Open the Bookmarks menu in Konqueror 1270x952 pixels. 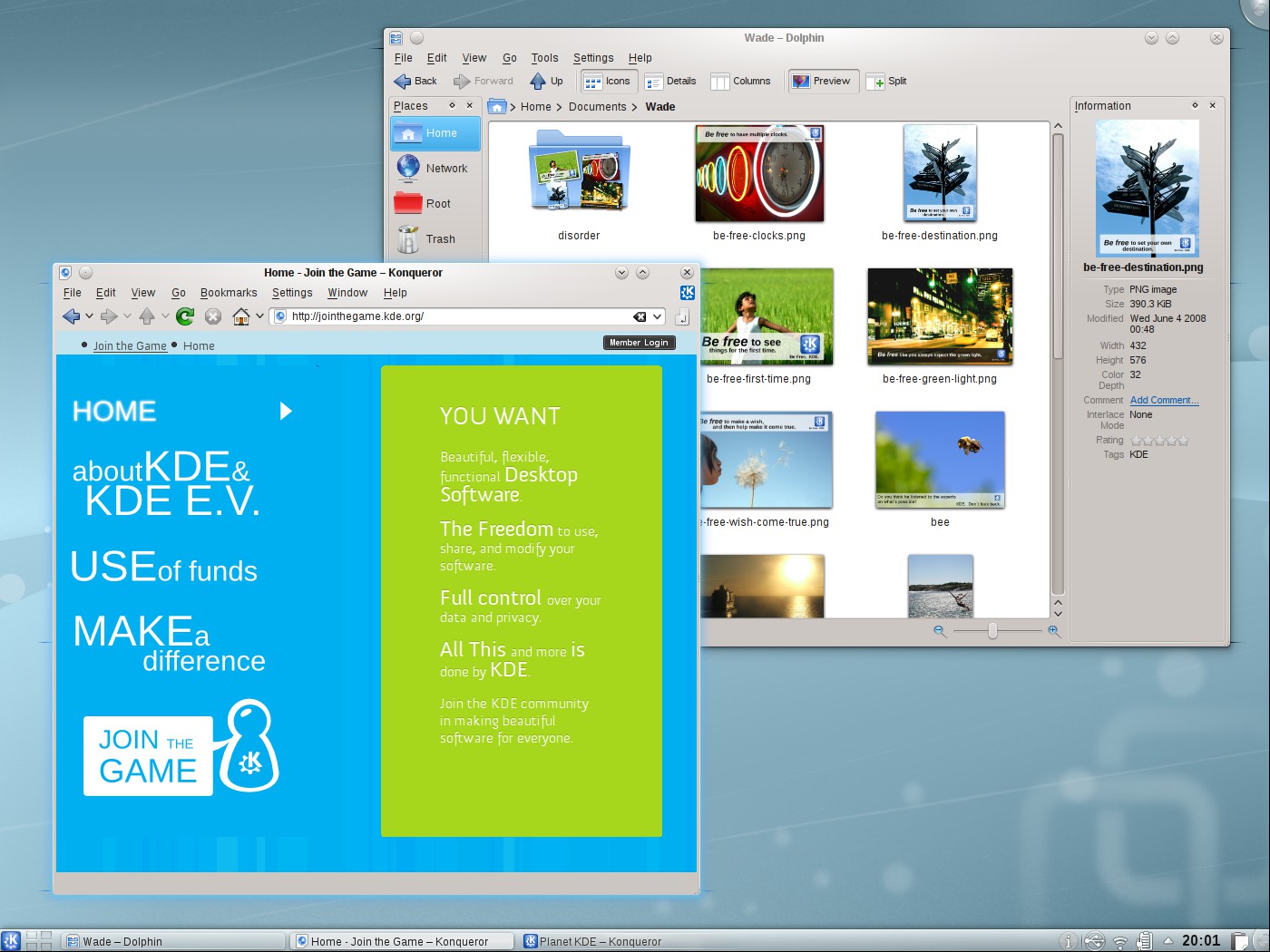pos(228,292)
